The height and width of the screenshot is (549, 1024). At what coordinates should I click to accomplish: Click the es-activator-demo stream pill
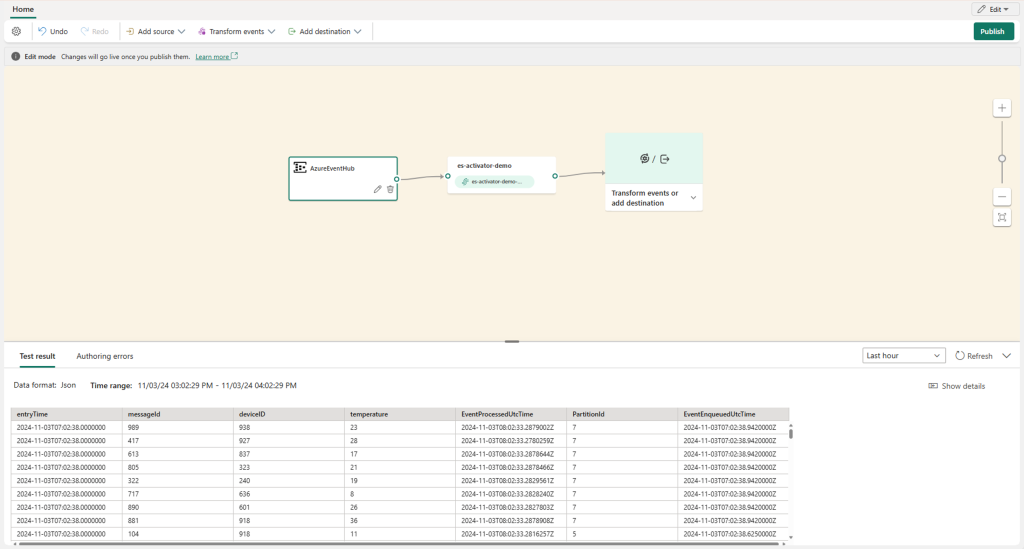[494, 181]
